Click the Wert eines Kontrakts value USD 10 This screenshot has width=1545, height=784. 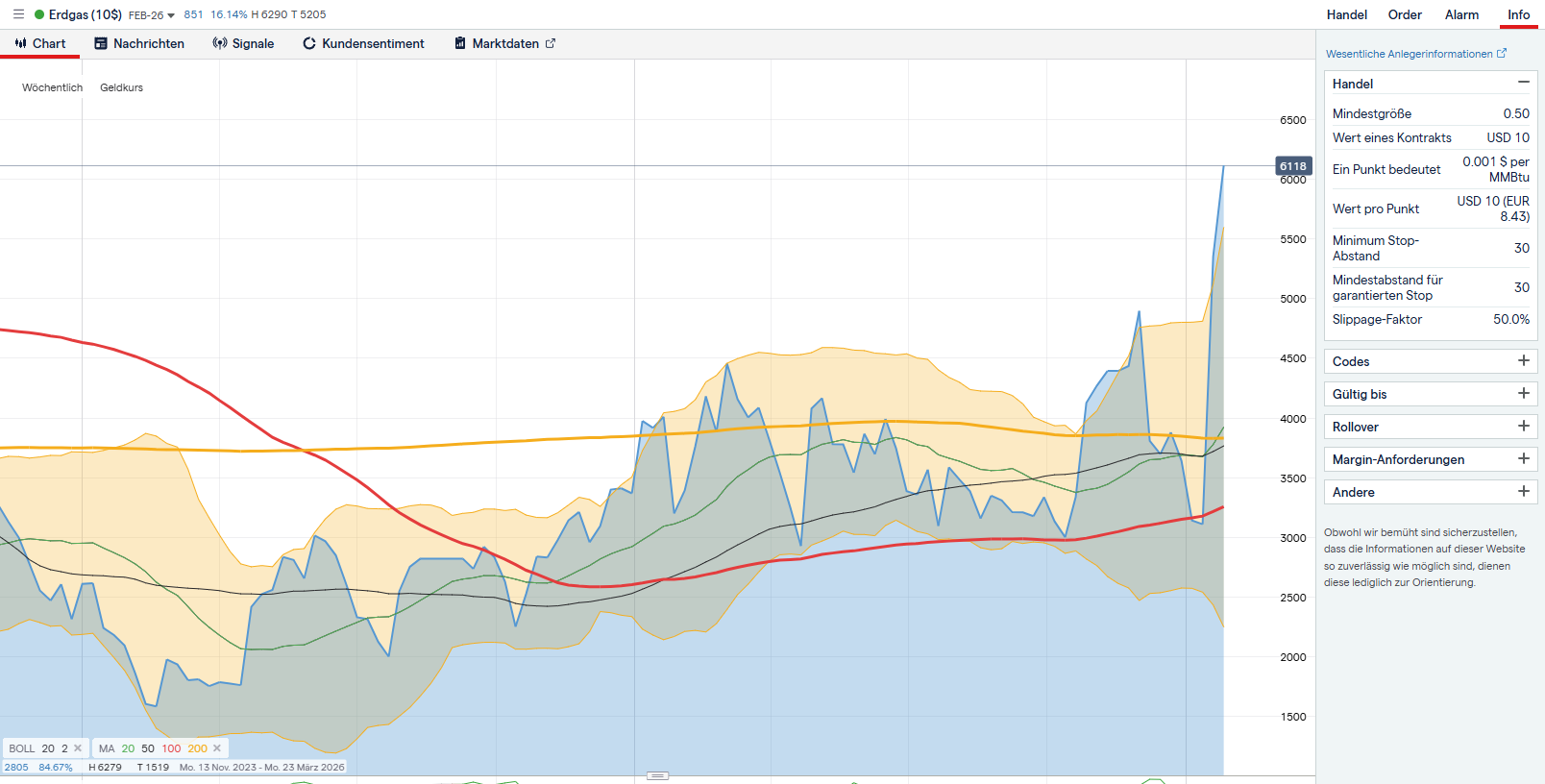[x=1508, y=137]
